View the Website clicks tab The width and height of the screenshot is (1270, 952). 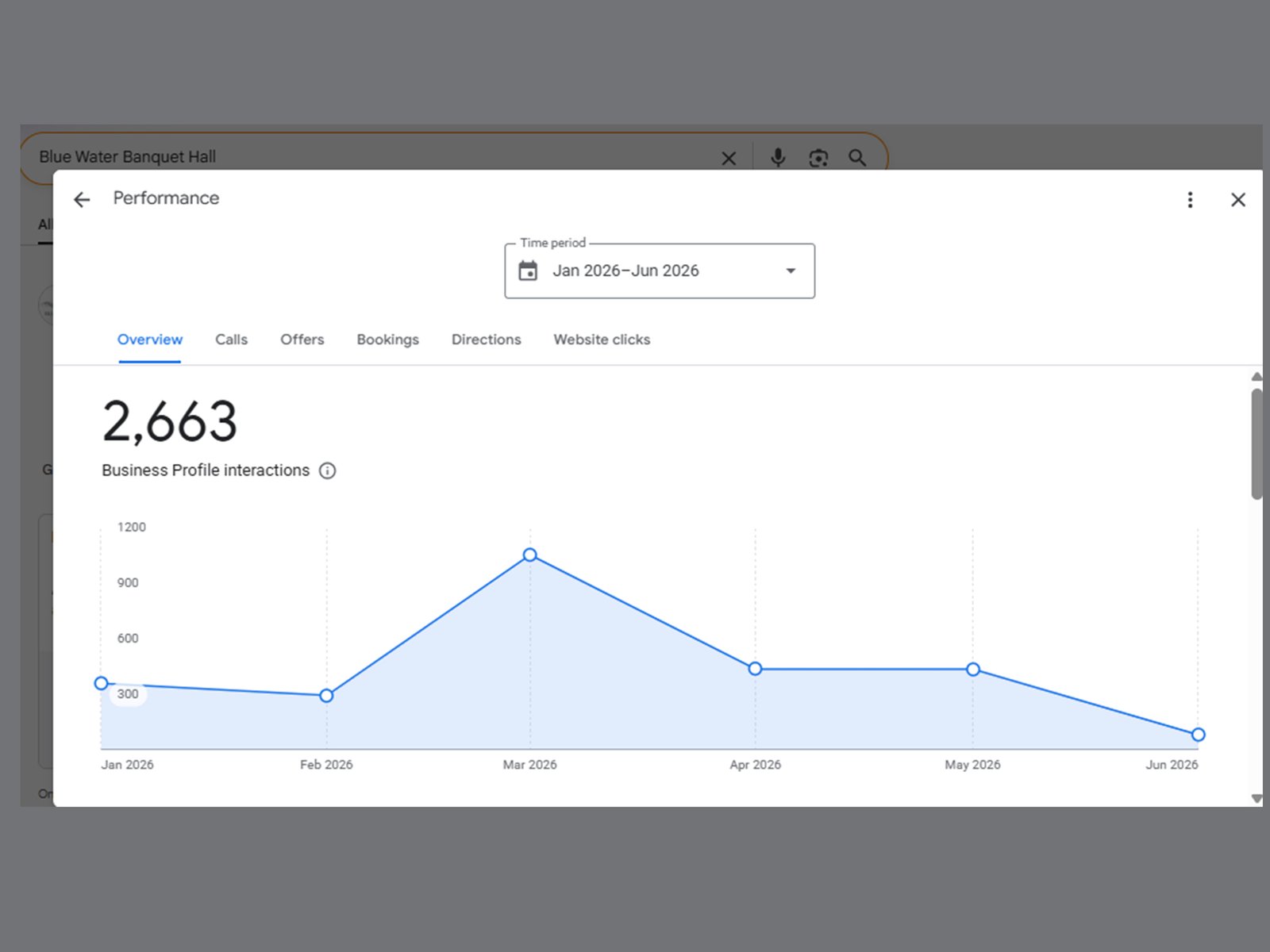602,340
